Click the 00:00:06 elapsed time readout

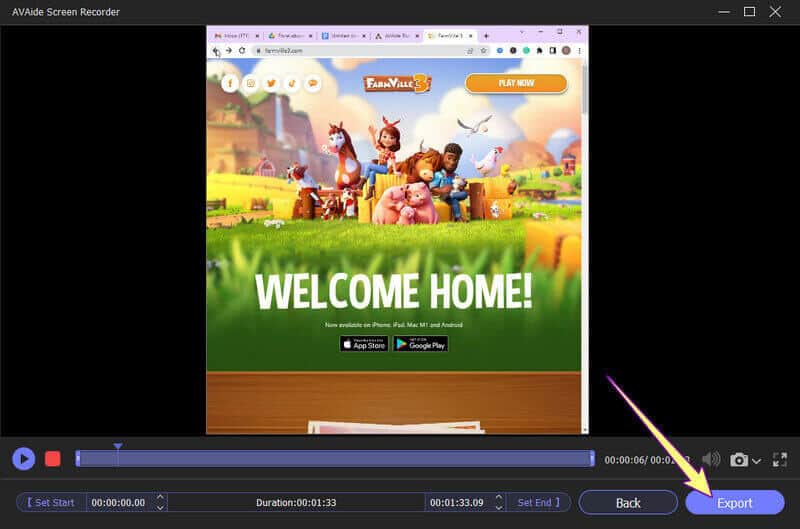tap(624, 460)
